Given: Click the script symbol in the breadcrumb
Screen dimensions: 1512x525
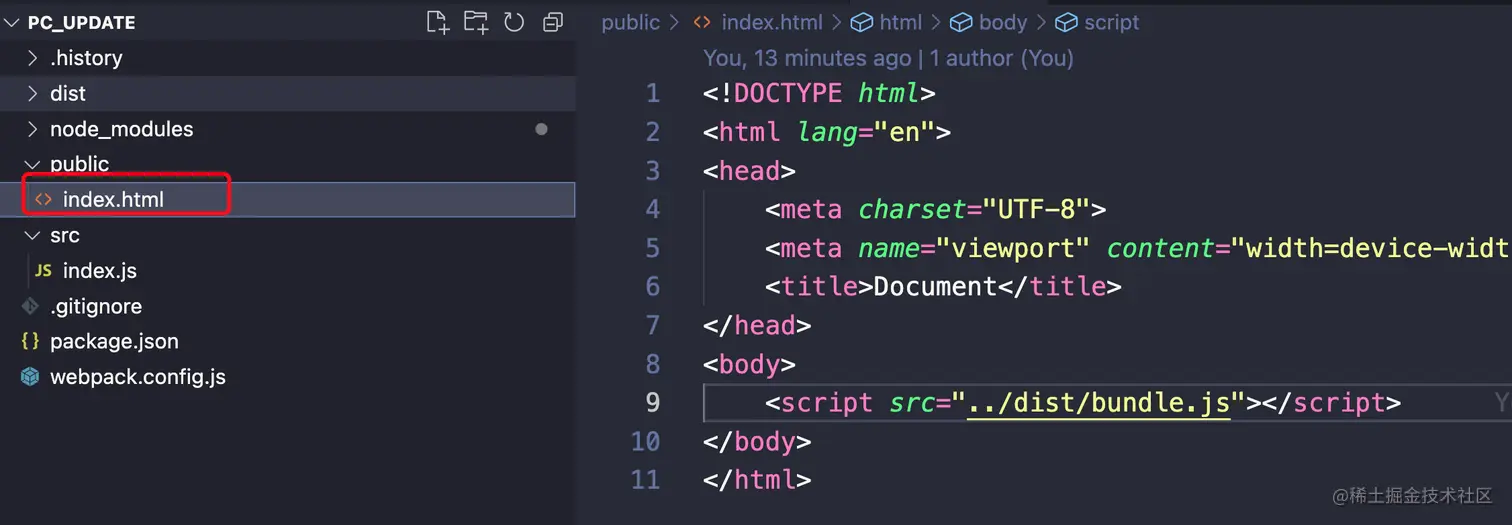Looking at the screenshot, I should coord(1112,22).
